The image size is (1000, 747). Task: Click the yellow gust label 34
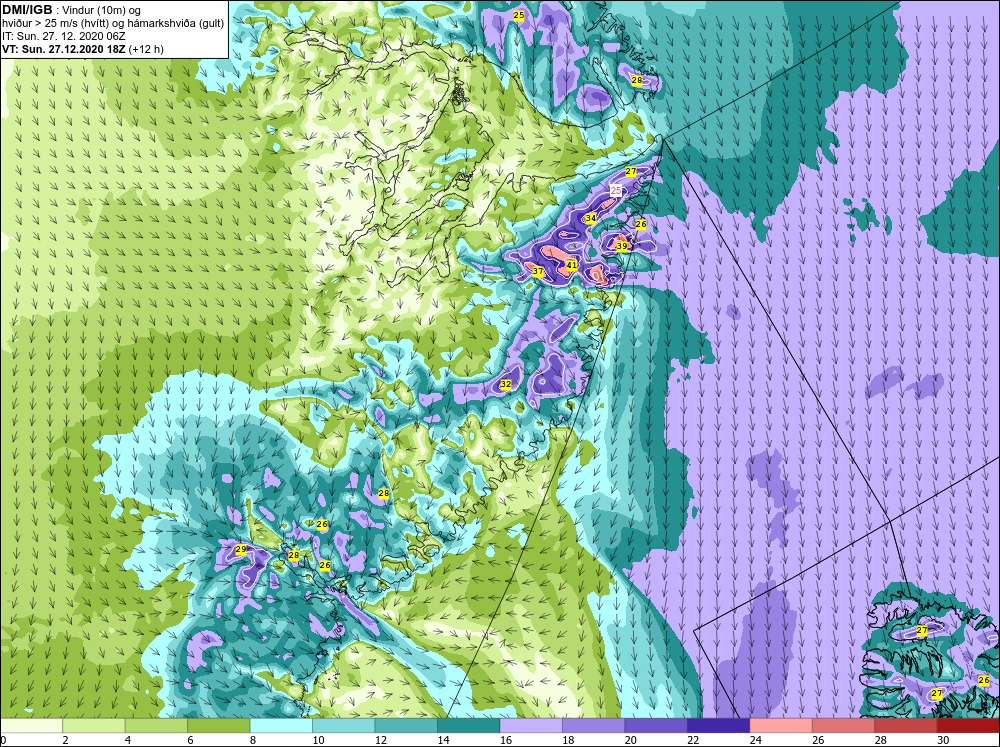(x=591, y=218)
